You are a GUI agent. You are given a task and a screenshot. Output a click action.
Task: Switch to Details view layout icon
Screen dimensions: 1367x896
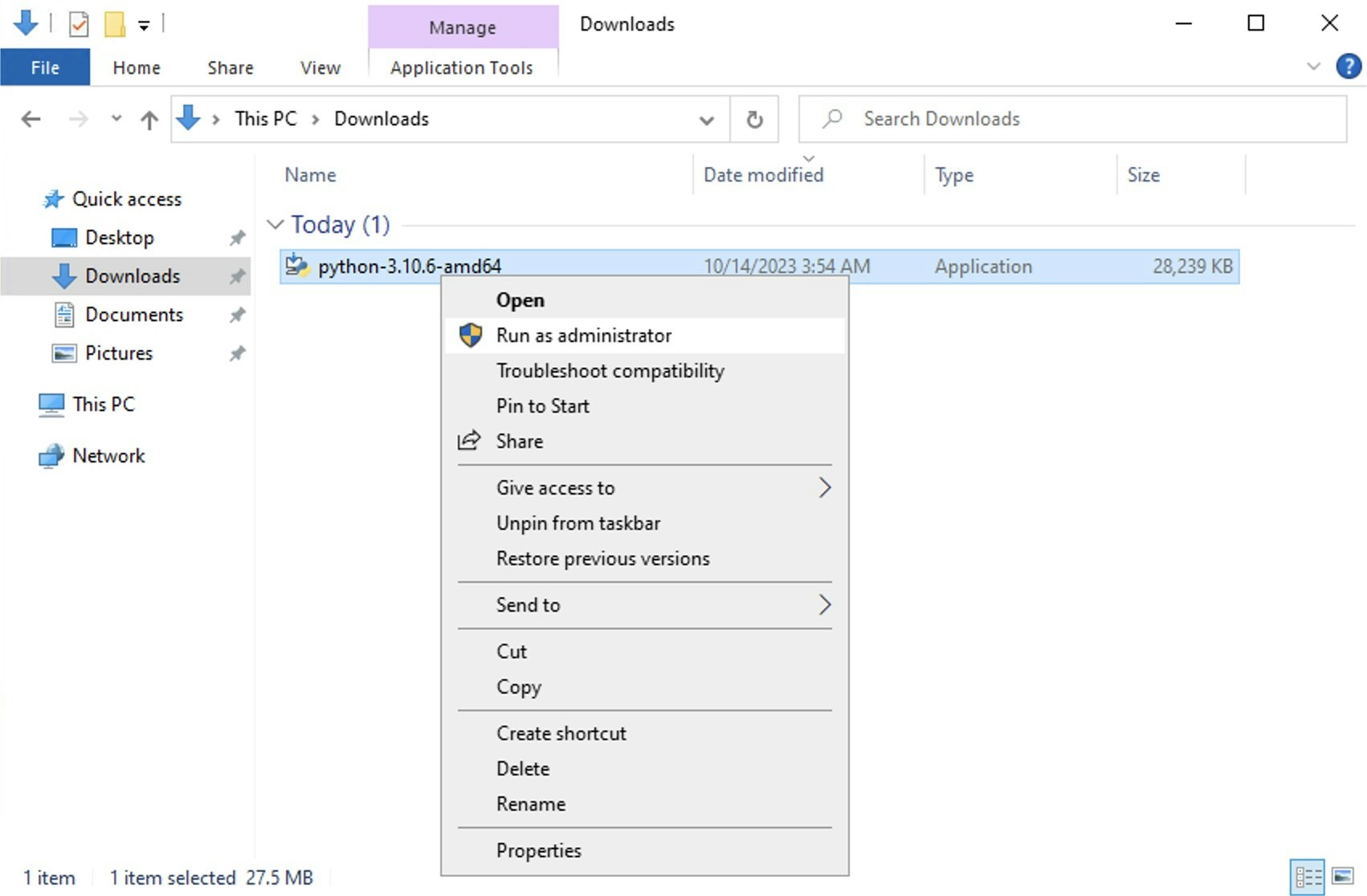click(x=1308, y=877)
